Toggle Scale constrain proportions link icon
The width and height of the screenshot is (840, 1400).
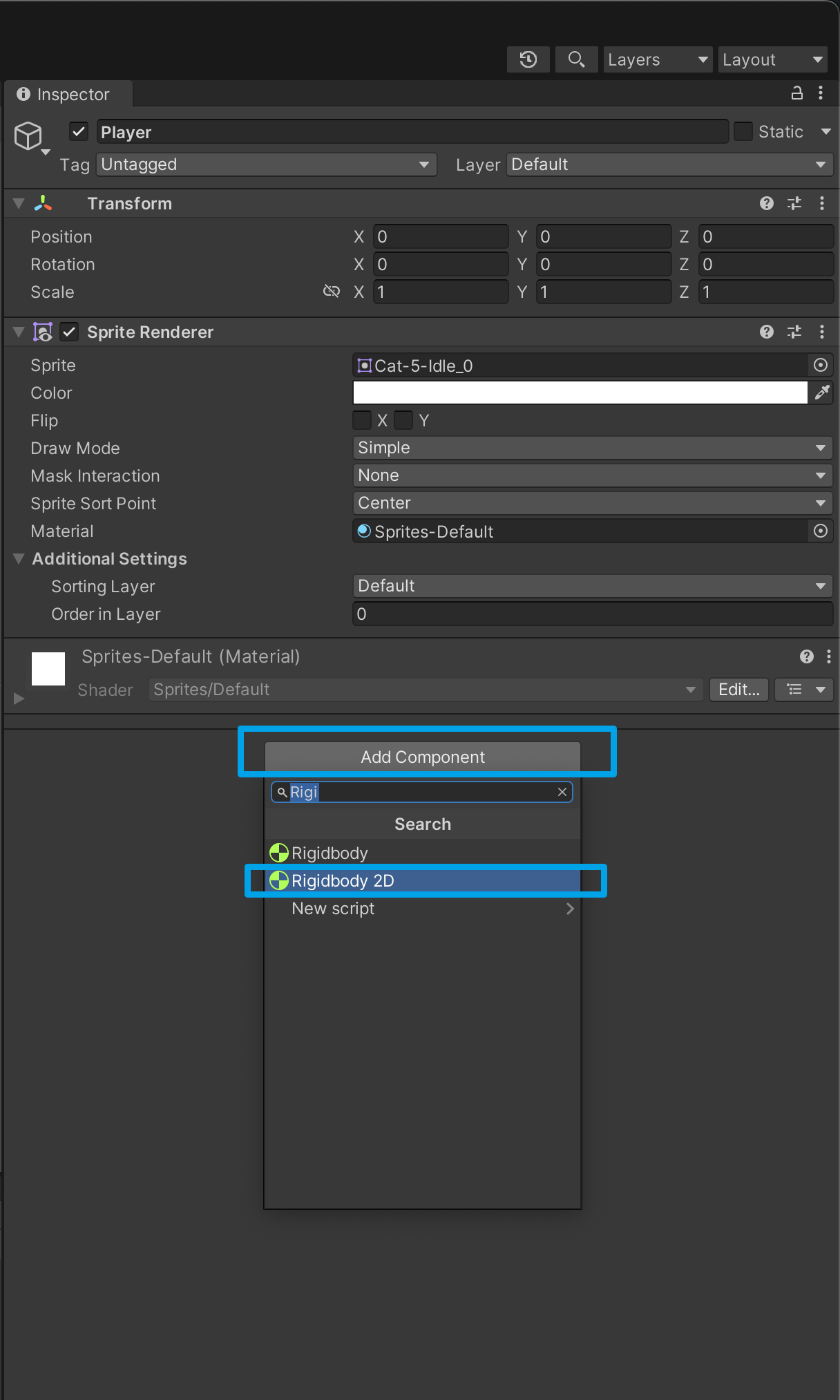pos(332,292)
